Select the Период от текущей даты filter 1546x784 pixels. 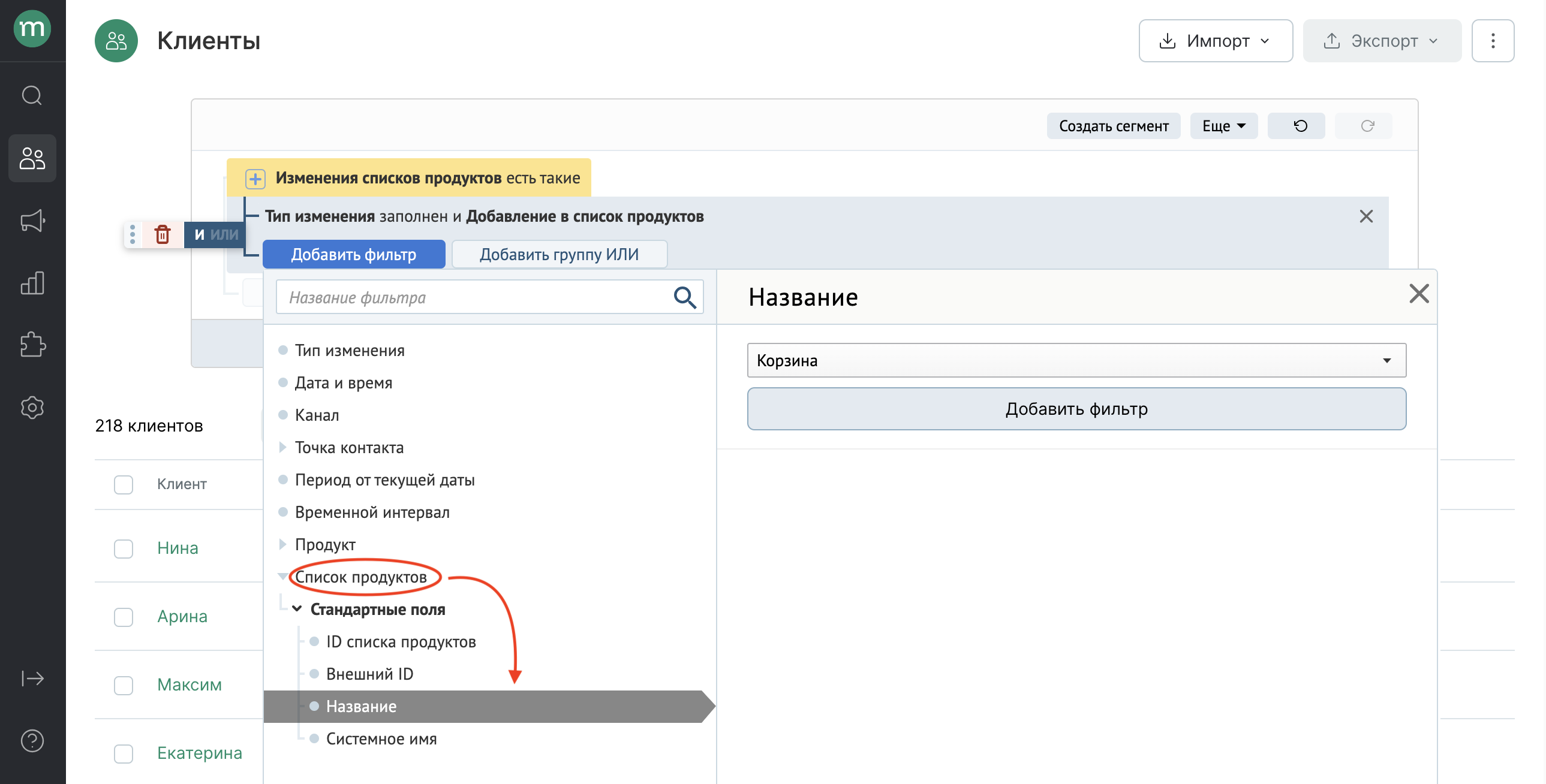[384, 481]
